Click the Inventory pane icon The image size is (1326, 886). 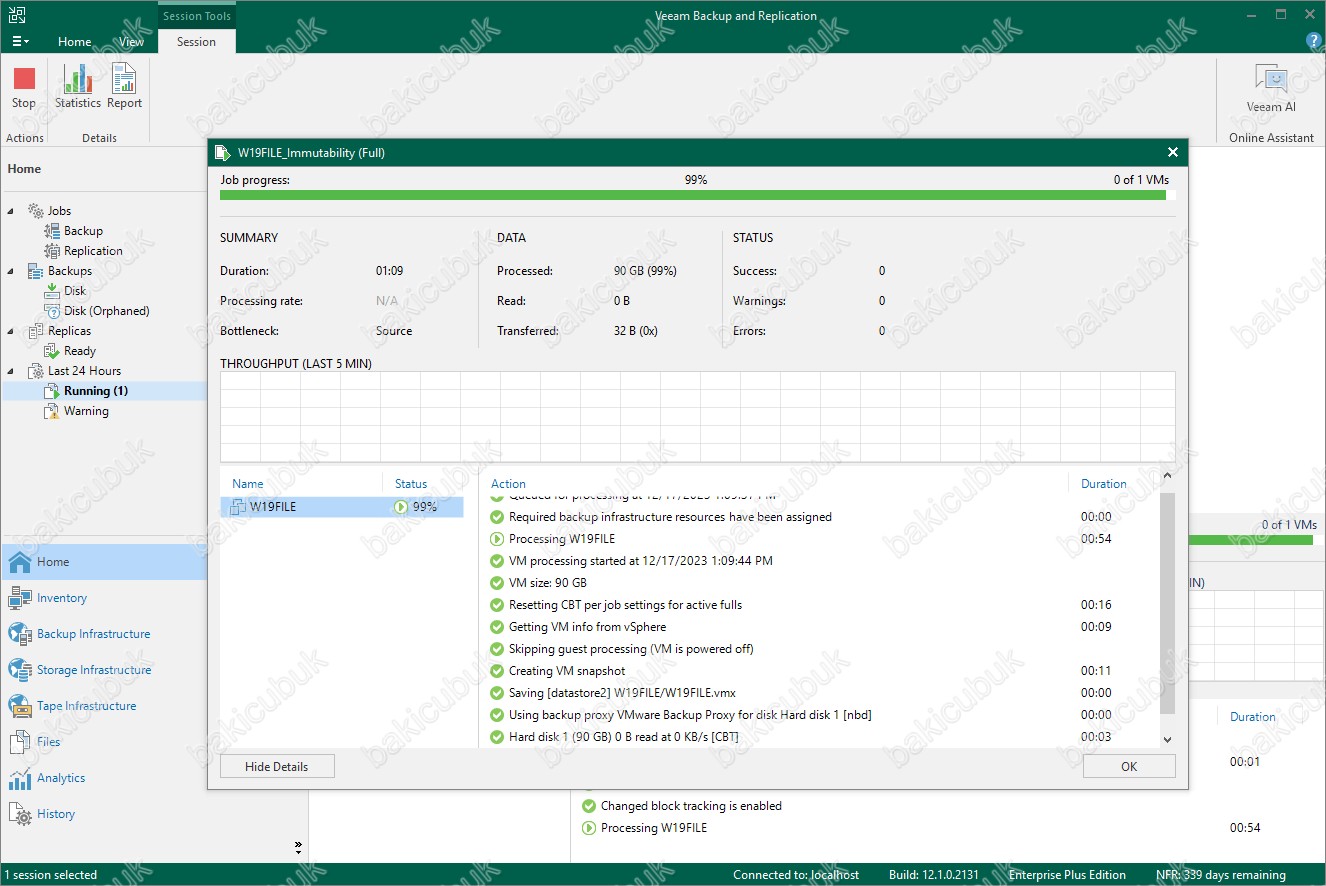[x=20, y=598]
